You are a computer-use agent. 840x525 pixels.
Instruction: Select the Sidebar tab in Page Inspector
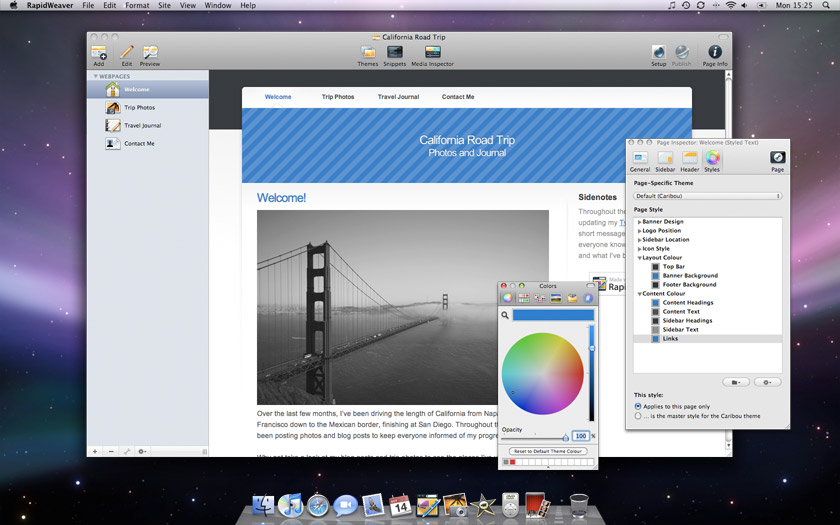[x=665, y=159]
